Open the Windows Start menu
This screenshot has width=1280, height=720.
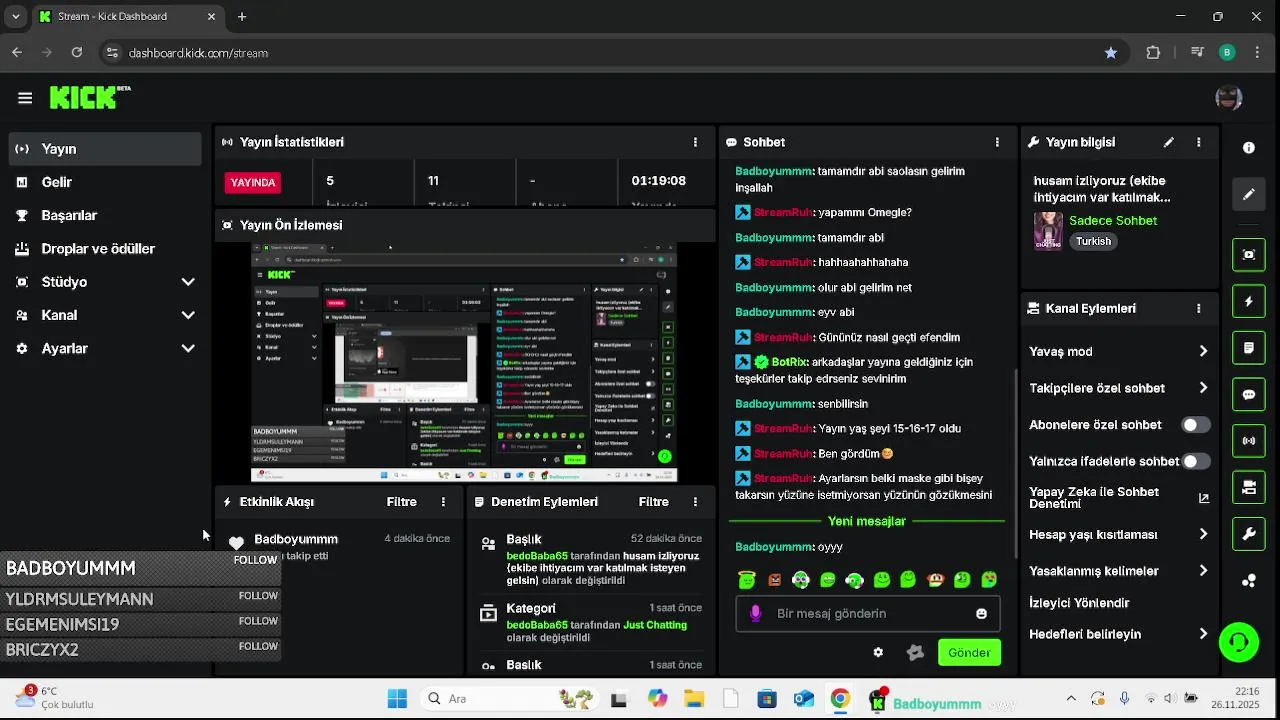(397, 699)
